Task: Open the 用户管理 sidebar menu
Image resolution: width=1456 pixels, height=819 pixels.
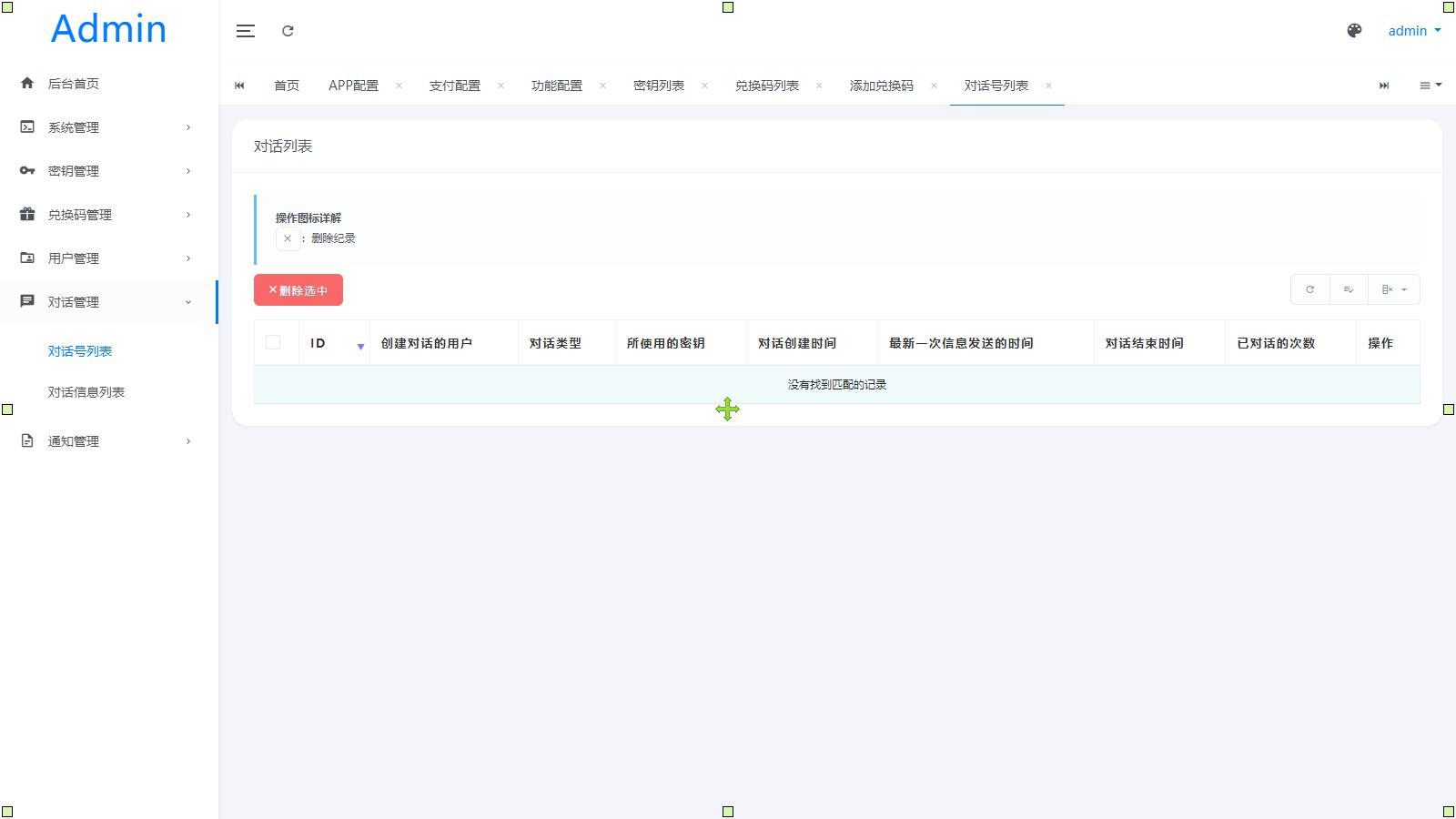Action: pos(74,258)
